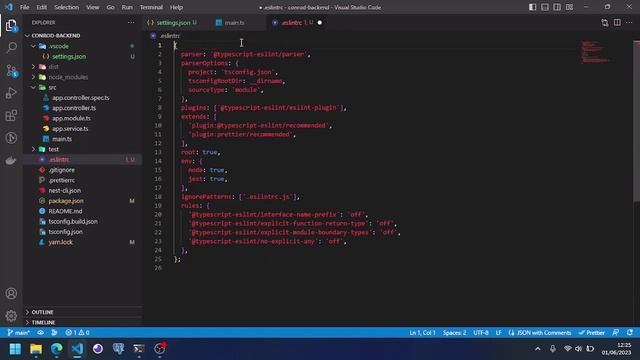Open app.module.ts file
This screenshot has width=640, height=360.
(83, 118)
